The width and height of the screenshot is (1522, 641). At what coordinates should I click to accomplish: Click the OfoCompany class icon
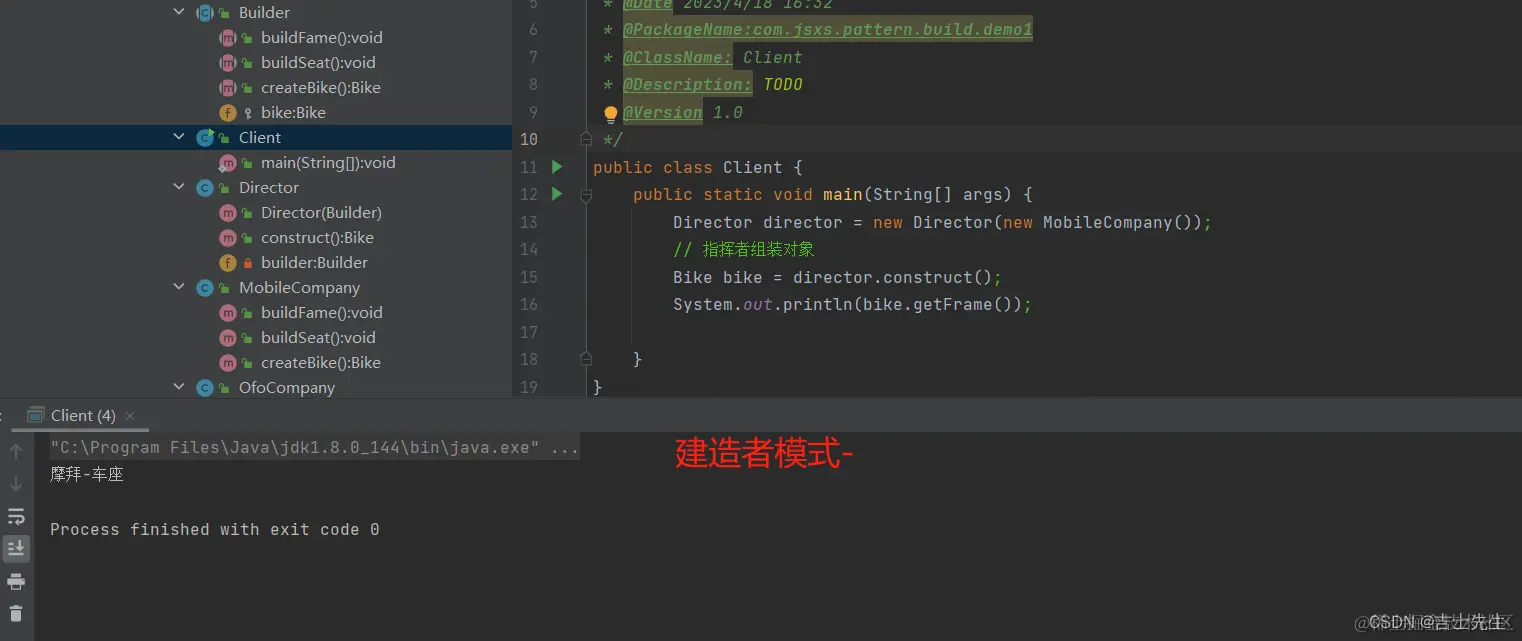click(205, 387)
